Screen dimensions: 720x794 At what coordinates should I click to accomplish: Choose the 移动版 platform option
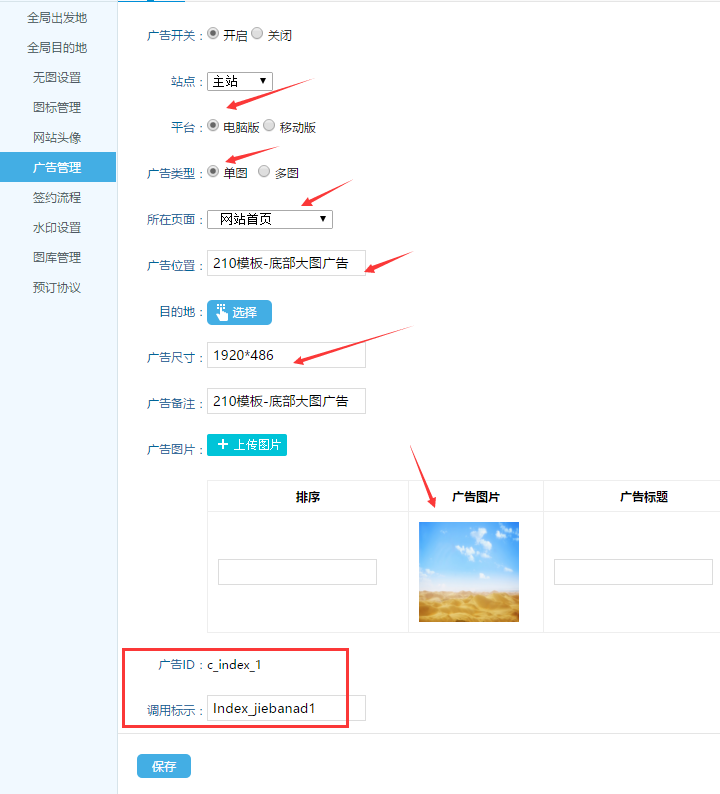click(x=269, y=127)
